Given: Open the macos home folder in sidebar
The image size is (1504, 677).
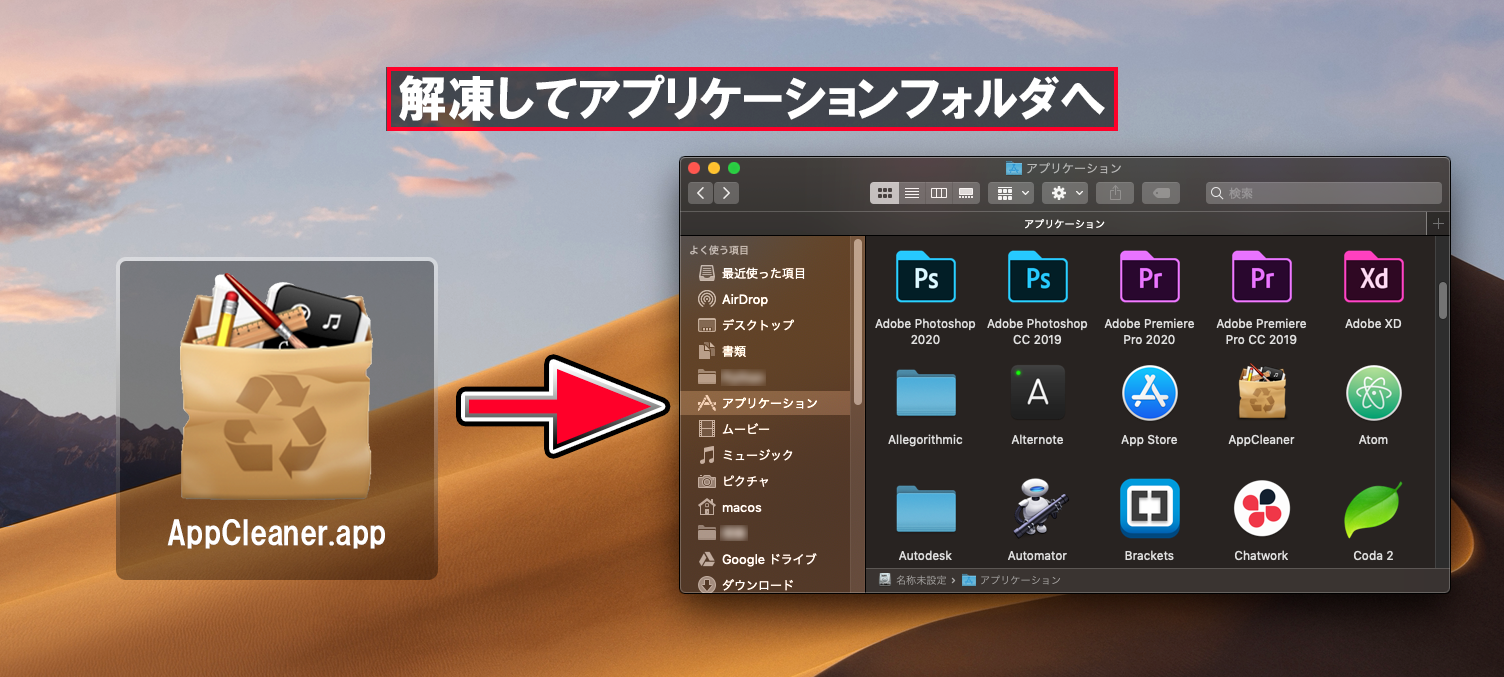Looking at the screenshot, I should (765, 507).
